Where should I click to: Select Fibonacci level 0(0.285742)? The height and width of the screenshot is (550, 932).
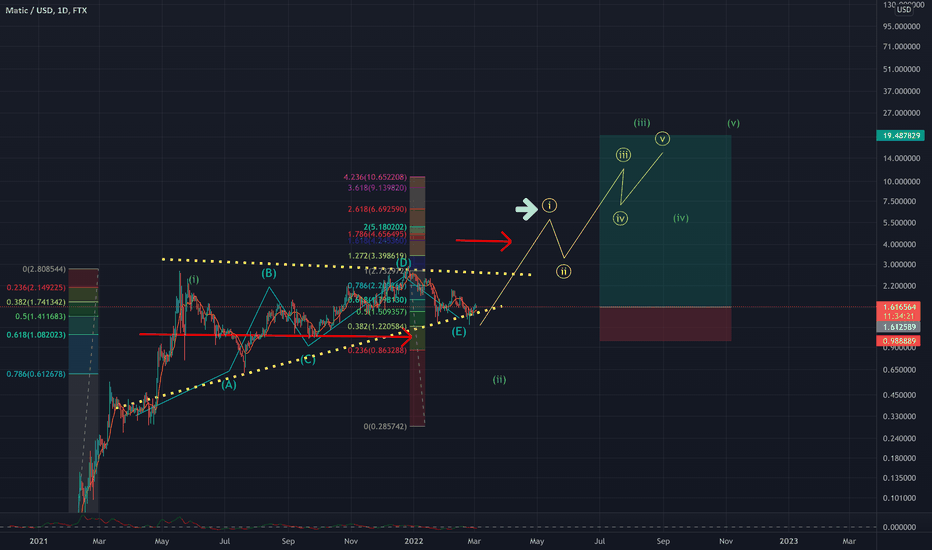[385, 426]
